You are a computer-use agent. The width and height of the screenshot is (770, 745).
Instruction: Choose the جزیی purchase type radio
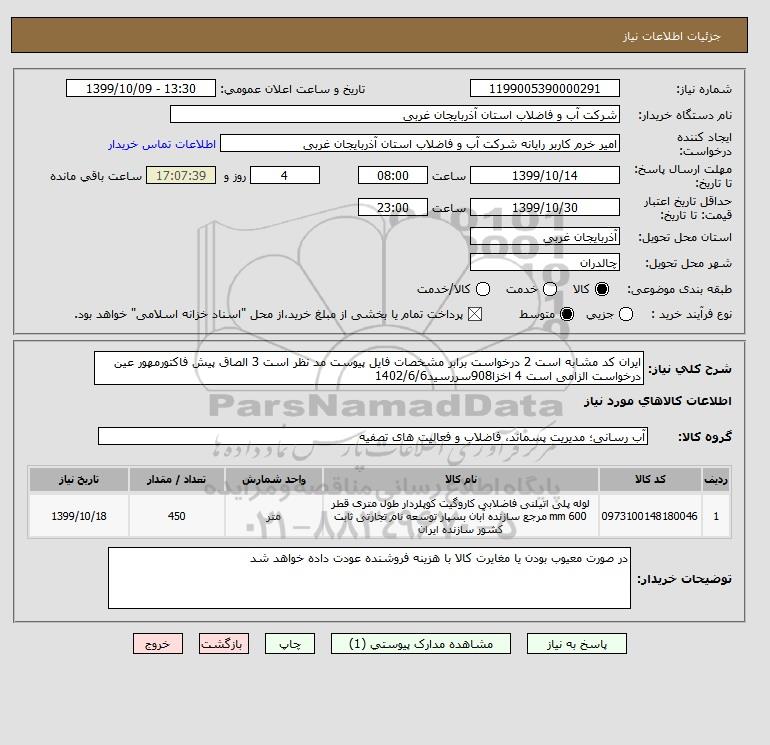[x=626, y=314]
